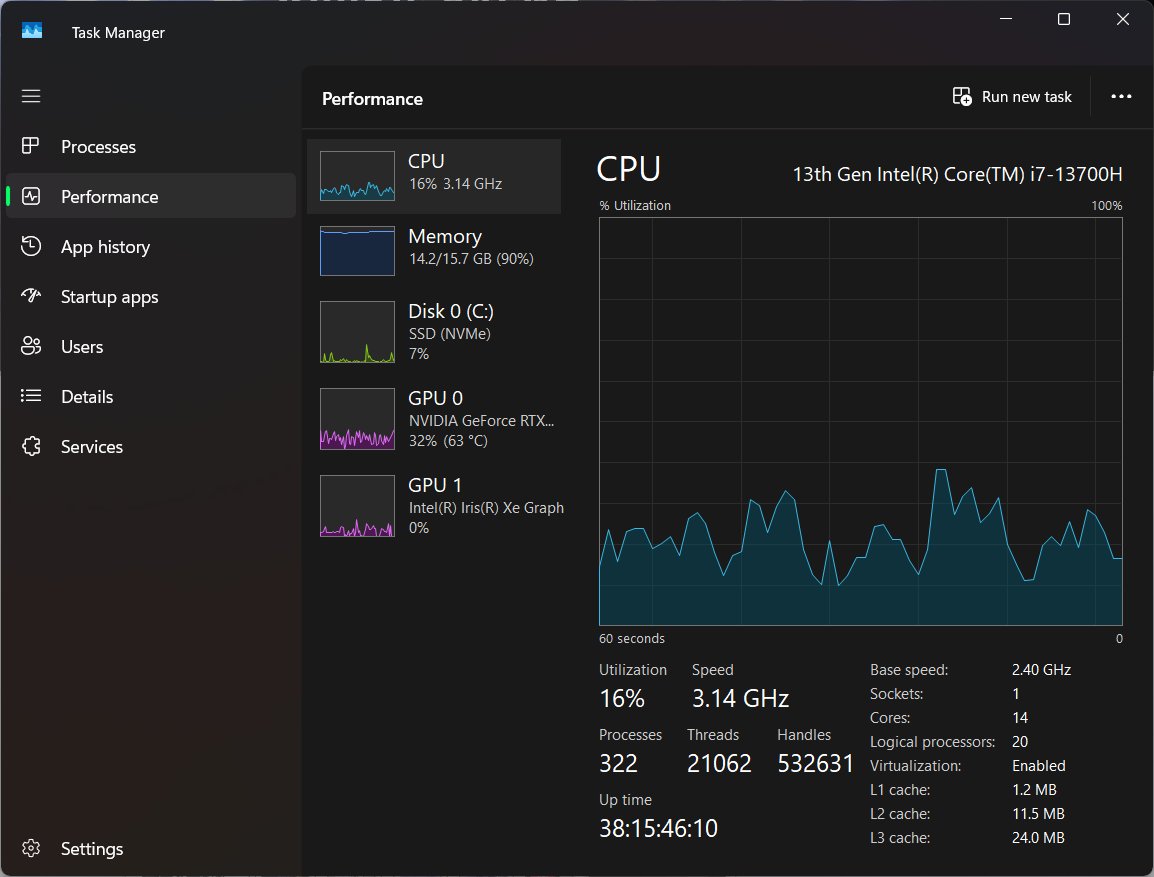This screenshot has width=1154, height=877.
Task: Click the Processes sidebar icon
Action: click(30, 146)
